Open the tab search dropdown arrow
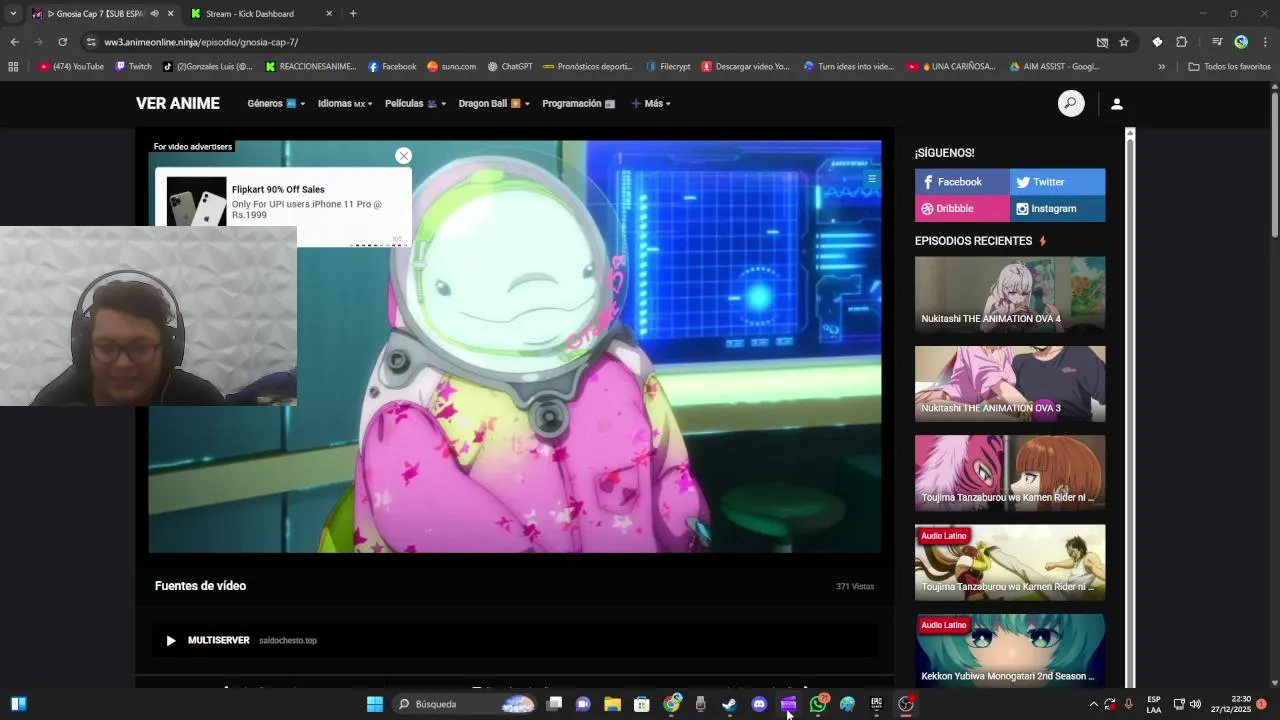 pos(13,14)
